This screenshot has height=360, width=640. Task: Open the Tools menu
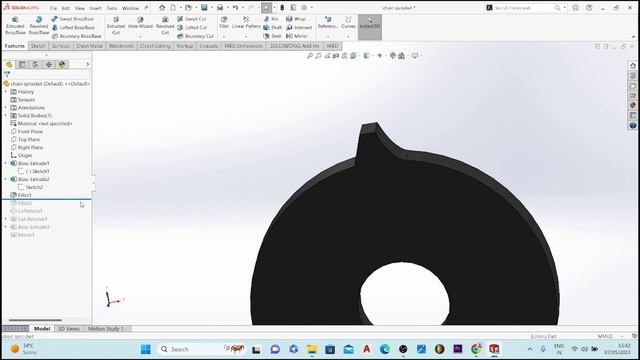[x=112, y=8]
